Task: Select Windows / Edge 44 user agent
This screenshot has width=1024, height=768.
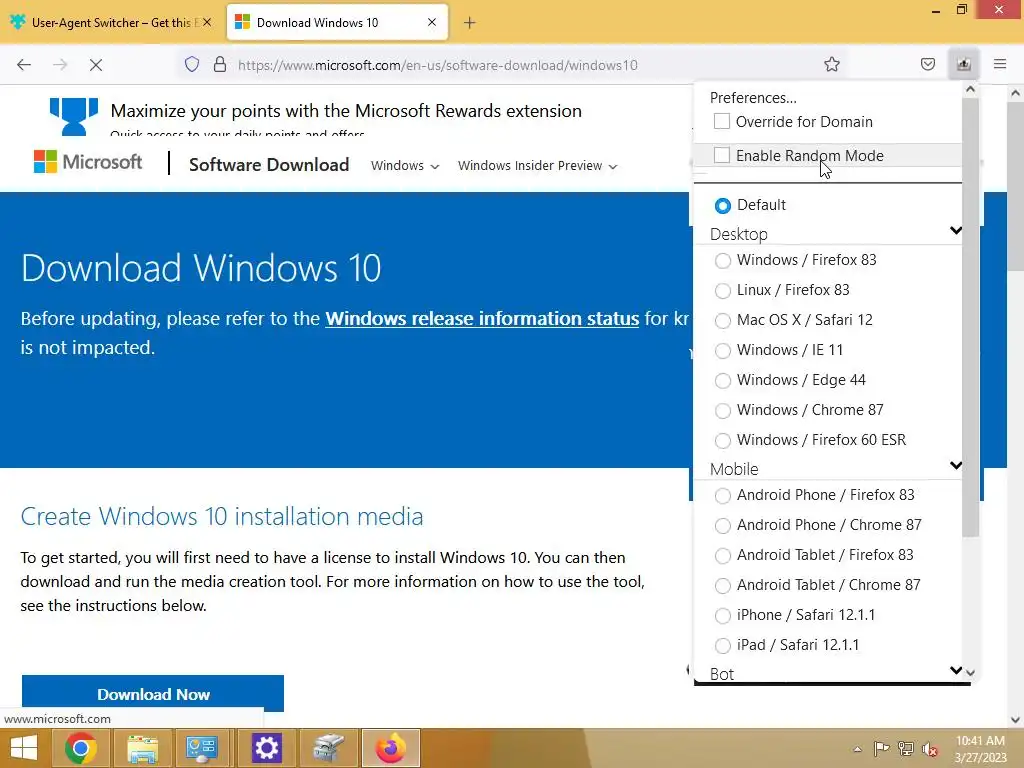Action: [722, 381]
